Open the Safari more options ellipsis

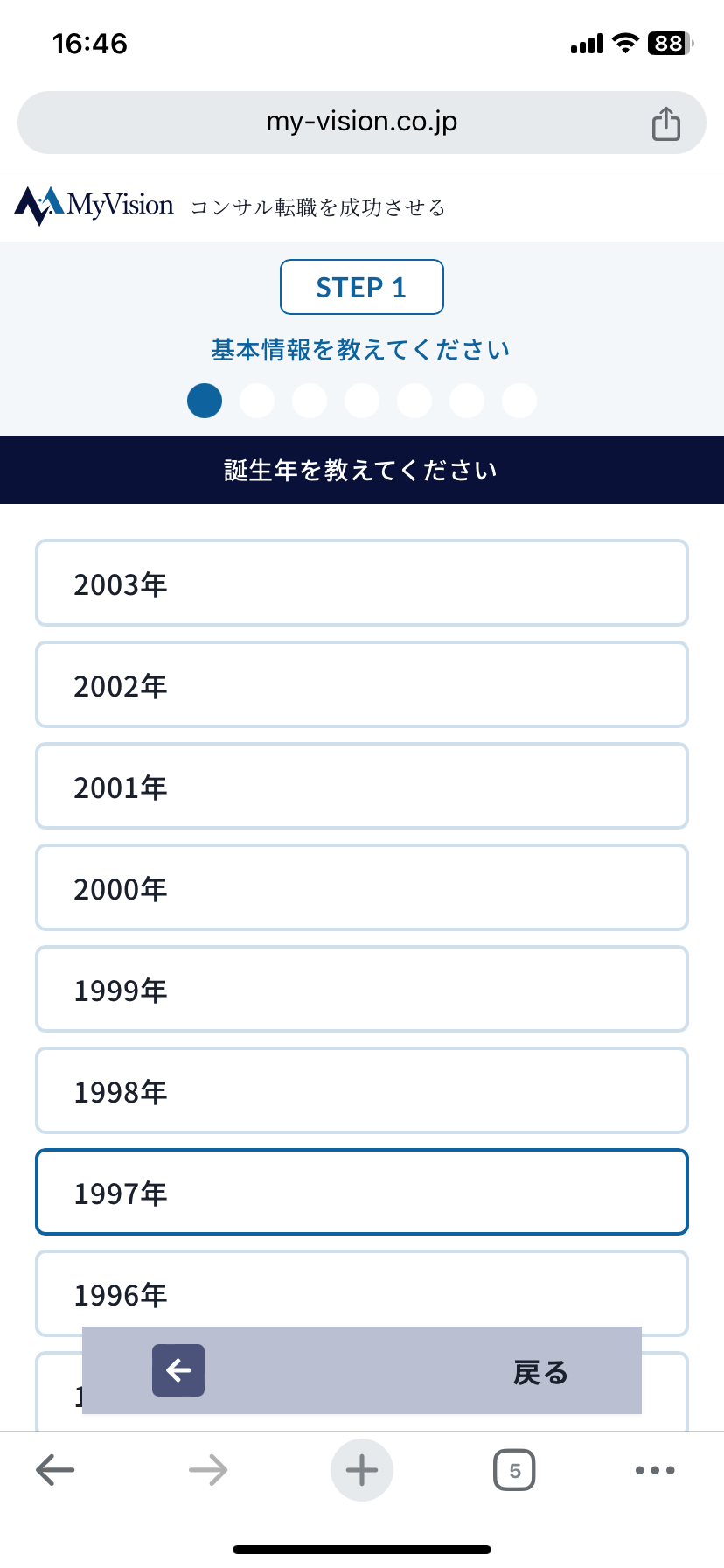654,1469
